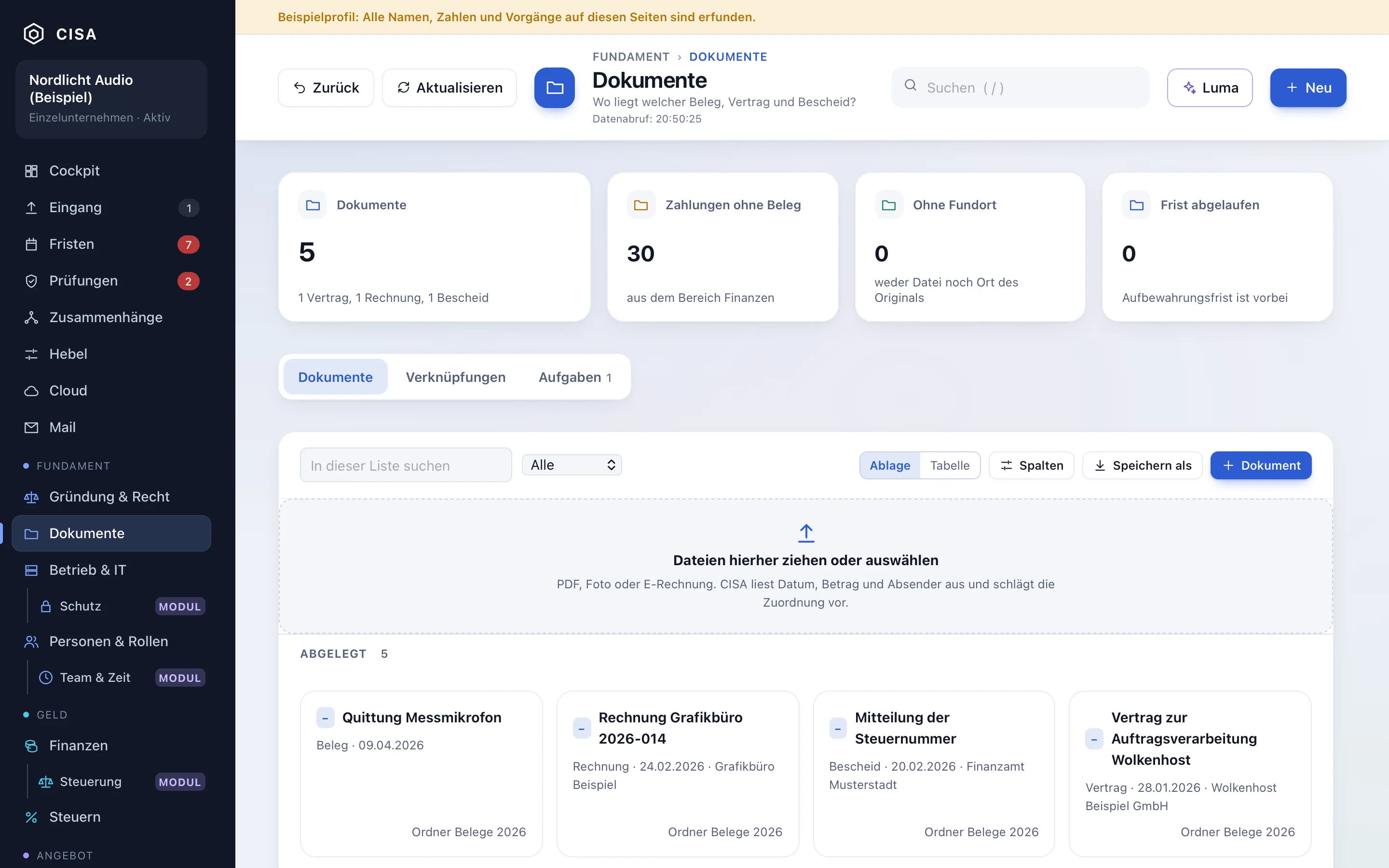Open Prüfungen shield entry
This screenshot has width=1389, height=868.
coord(111,281)
